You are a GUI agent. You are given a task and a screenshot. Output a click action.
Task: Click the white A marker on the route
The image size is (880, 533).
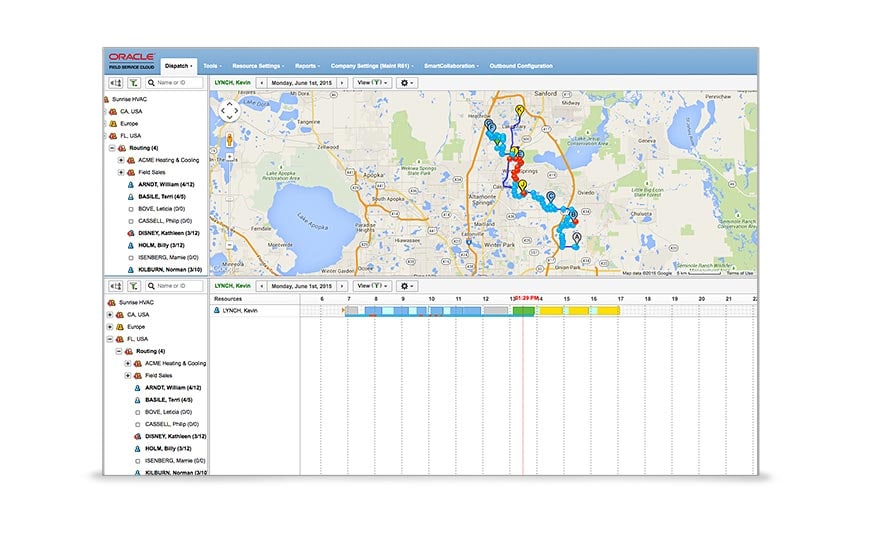(575, 238)
